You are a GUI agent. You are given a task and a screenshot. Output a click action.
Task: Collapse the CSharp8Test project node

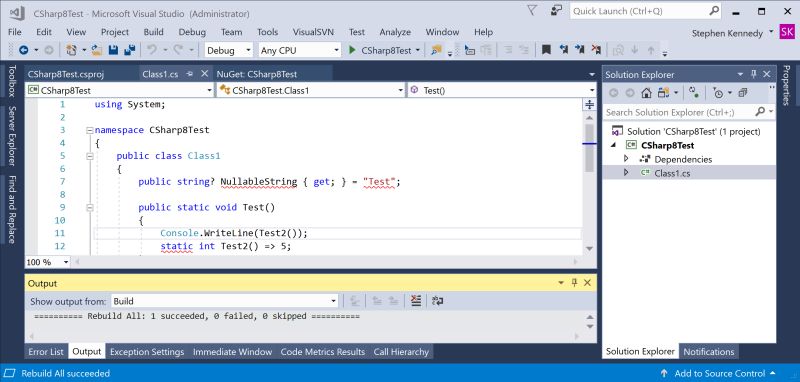[x=613, y=145]
